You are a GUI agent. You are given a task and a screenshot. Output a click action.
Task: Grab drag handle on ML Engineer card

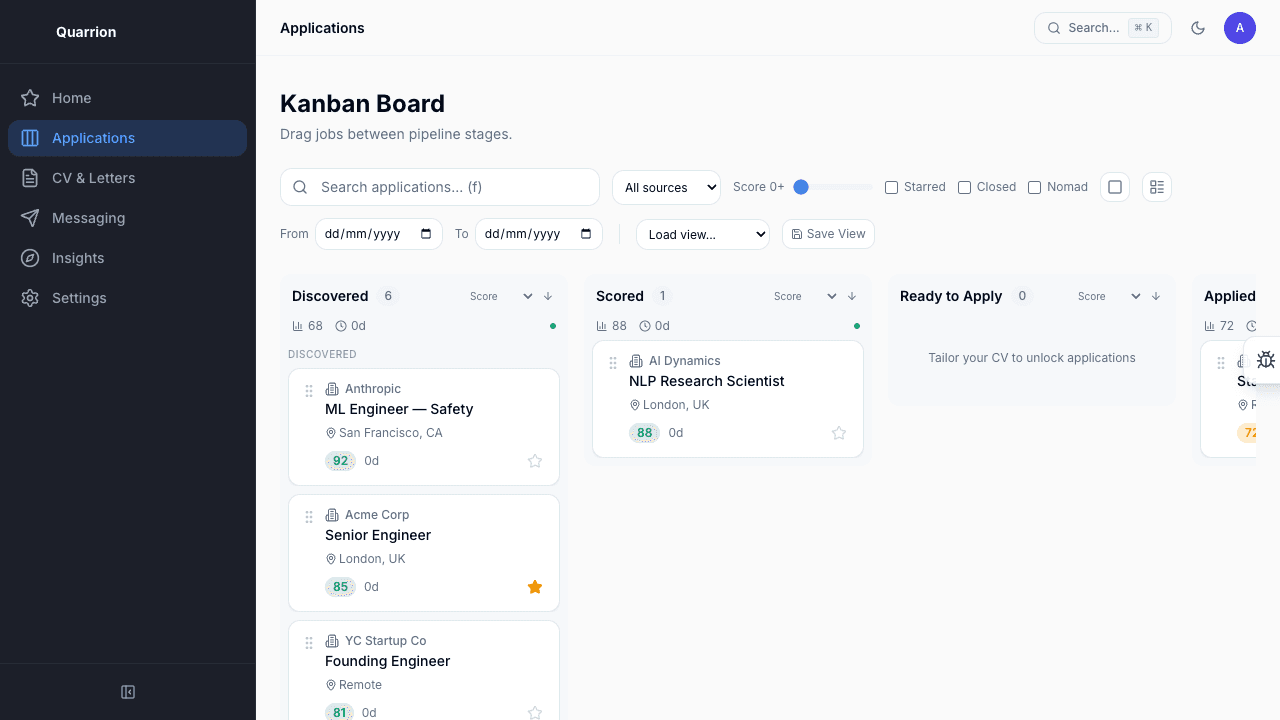coord(309,391)
